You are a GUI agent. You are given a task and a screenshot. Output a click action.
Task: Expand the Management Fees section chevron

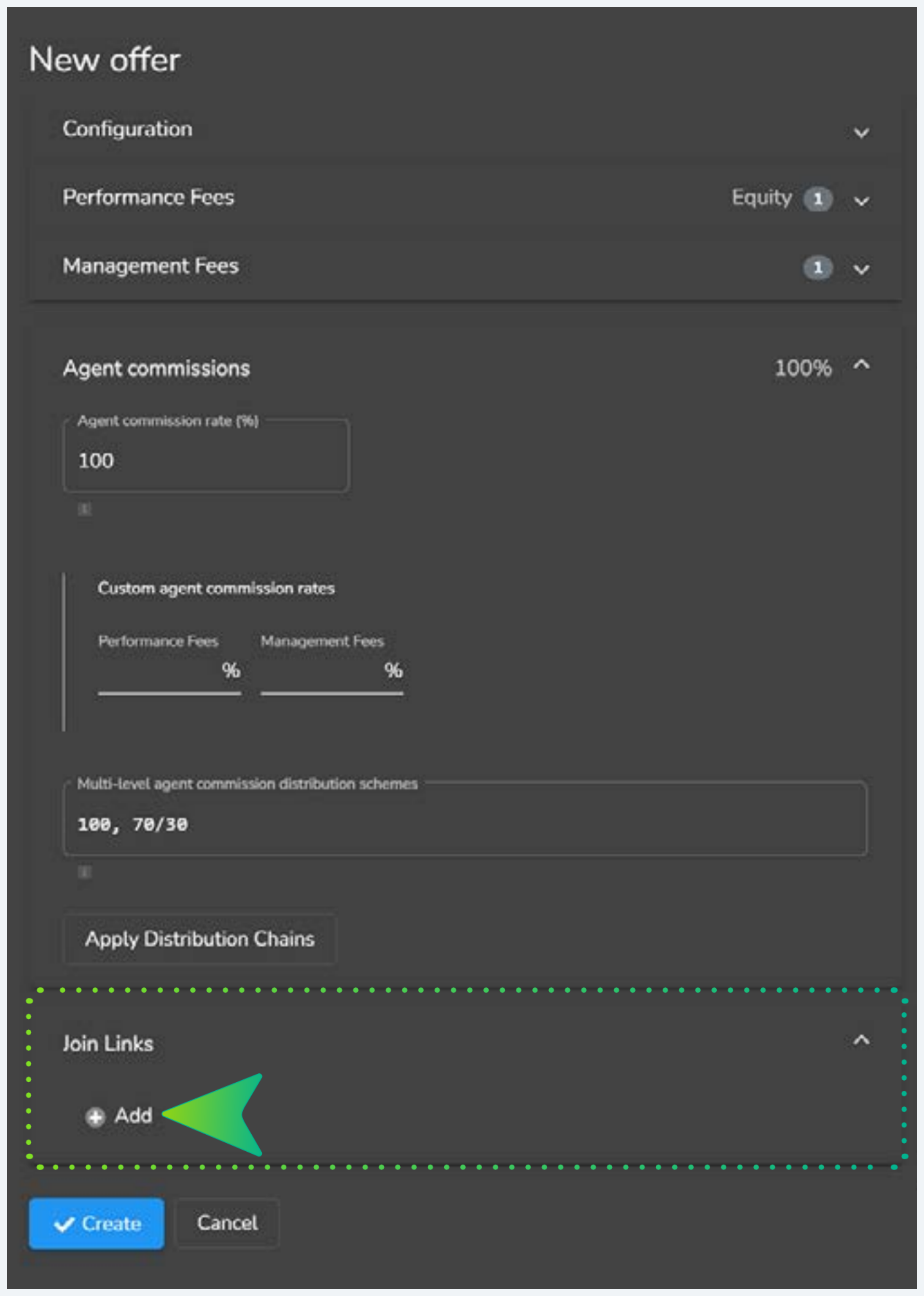pyautogui.click(x=861, y=269)
